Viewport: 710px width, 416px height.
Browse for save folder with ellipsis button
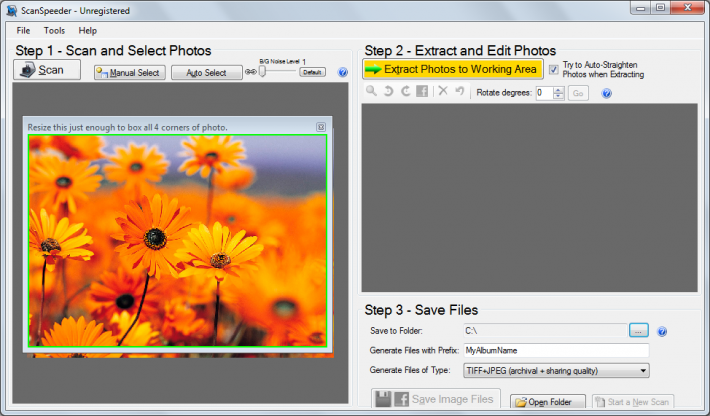638,330
